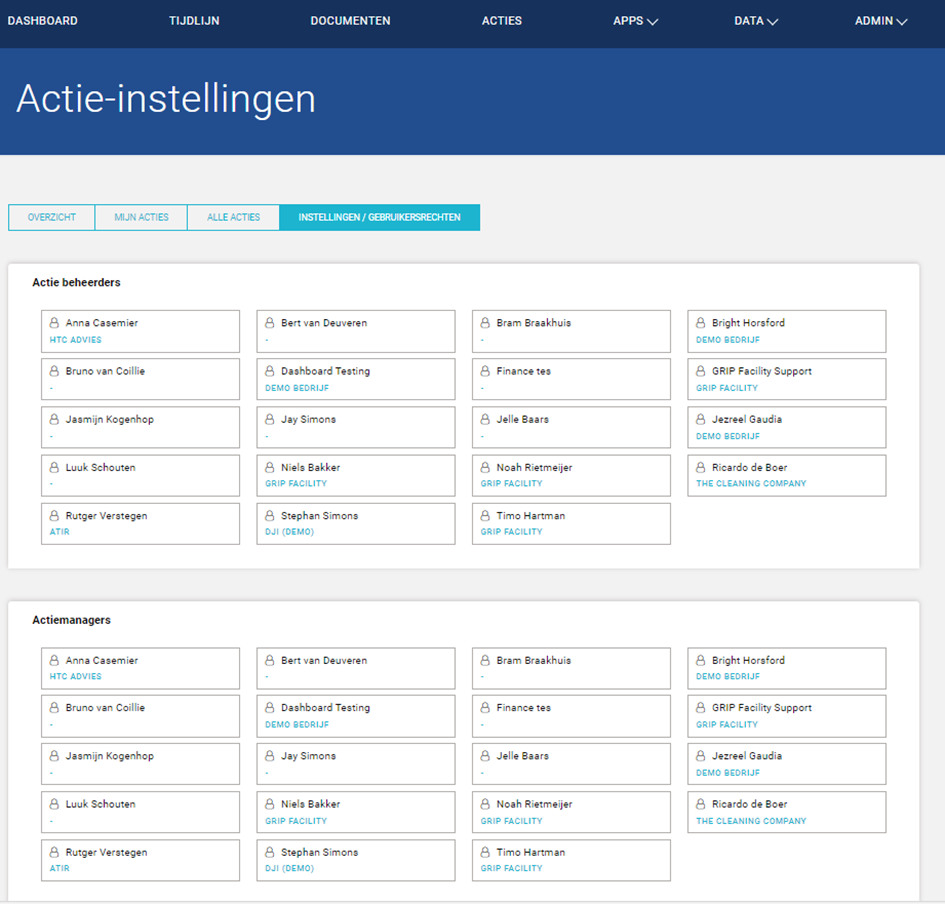Open the DATA dropdown menu
The width and height of the screenshot is (945, 904).
tap(756, 21)
